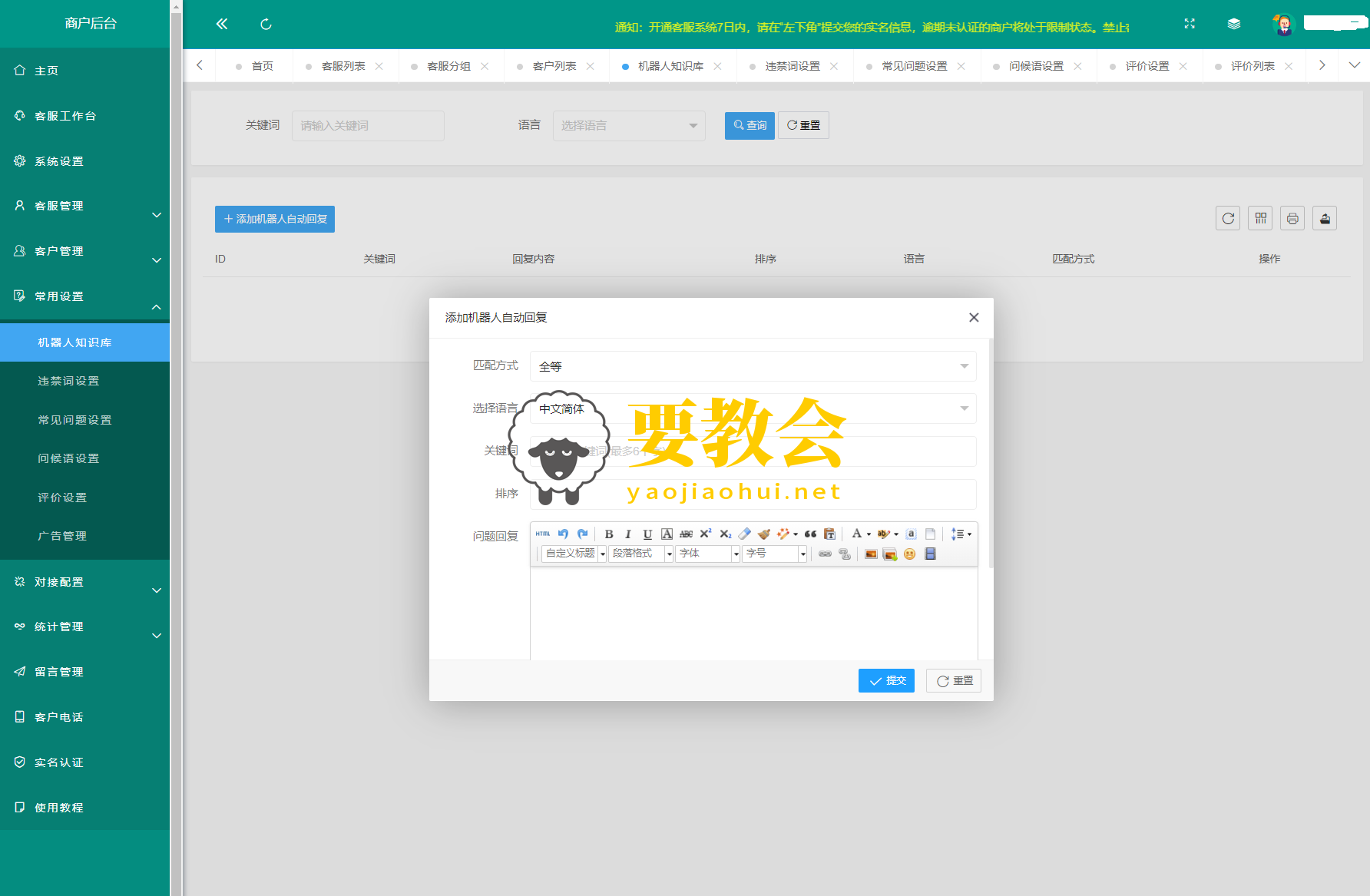Click the blank page clear-document icon
The width and height of the screenshot is (1370, 896).
click(930, 534)
